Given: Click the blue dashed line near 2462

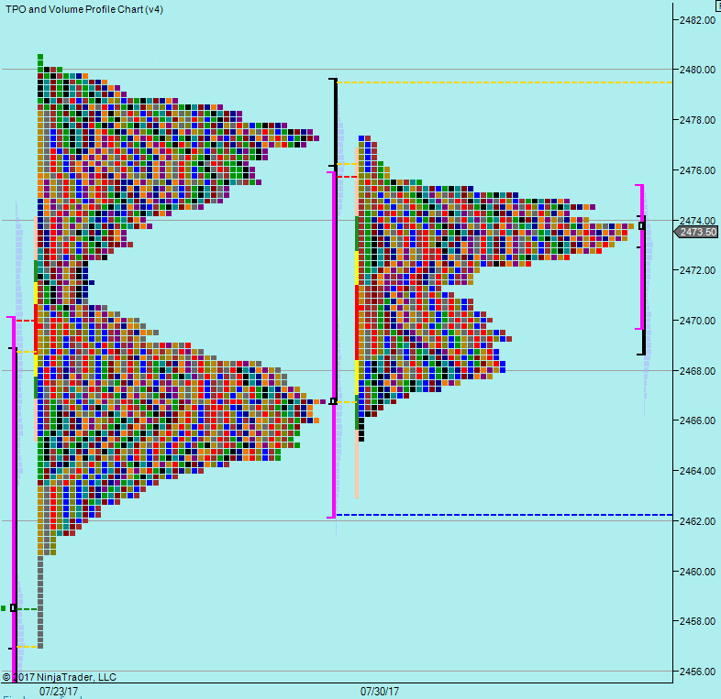Looking at the screenshot, I should click(x=500, y=514).
